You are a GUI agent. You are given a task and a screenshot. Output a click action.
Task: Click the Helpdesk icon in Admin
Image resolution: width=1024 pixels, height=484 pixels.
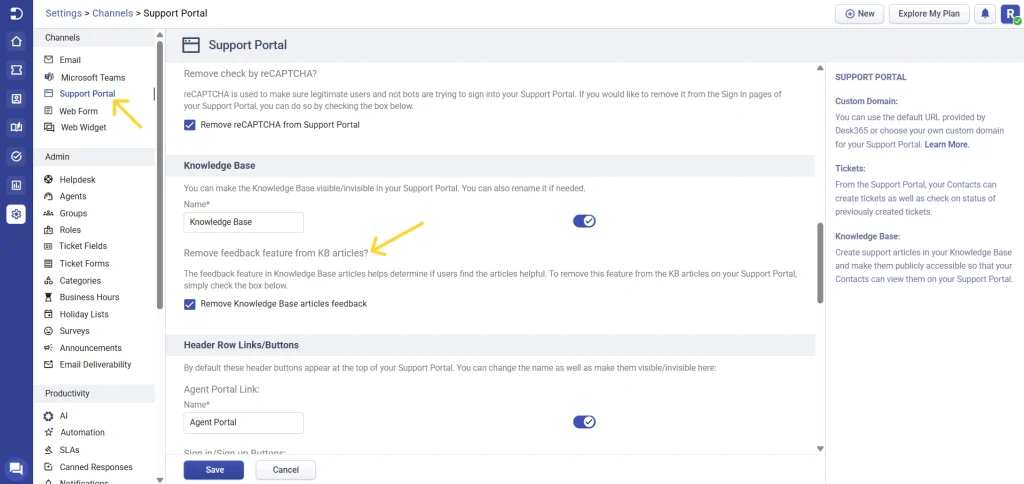pyautogui.click(x=48, y=180)
